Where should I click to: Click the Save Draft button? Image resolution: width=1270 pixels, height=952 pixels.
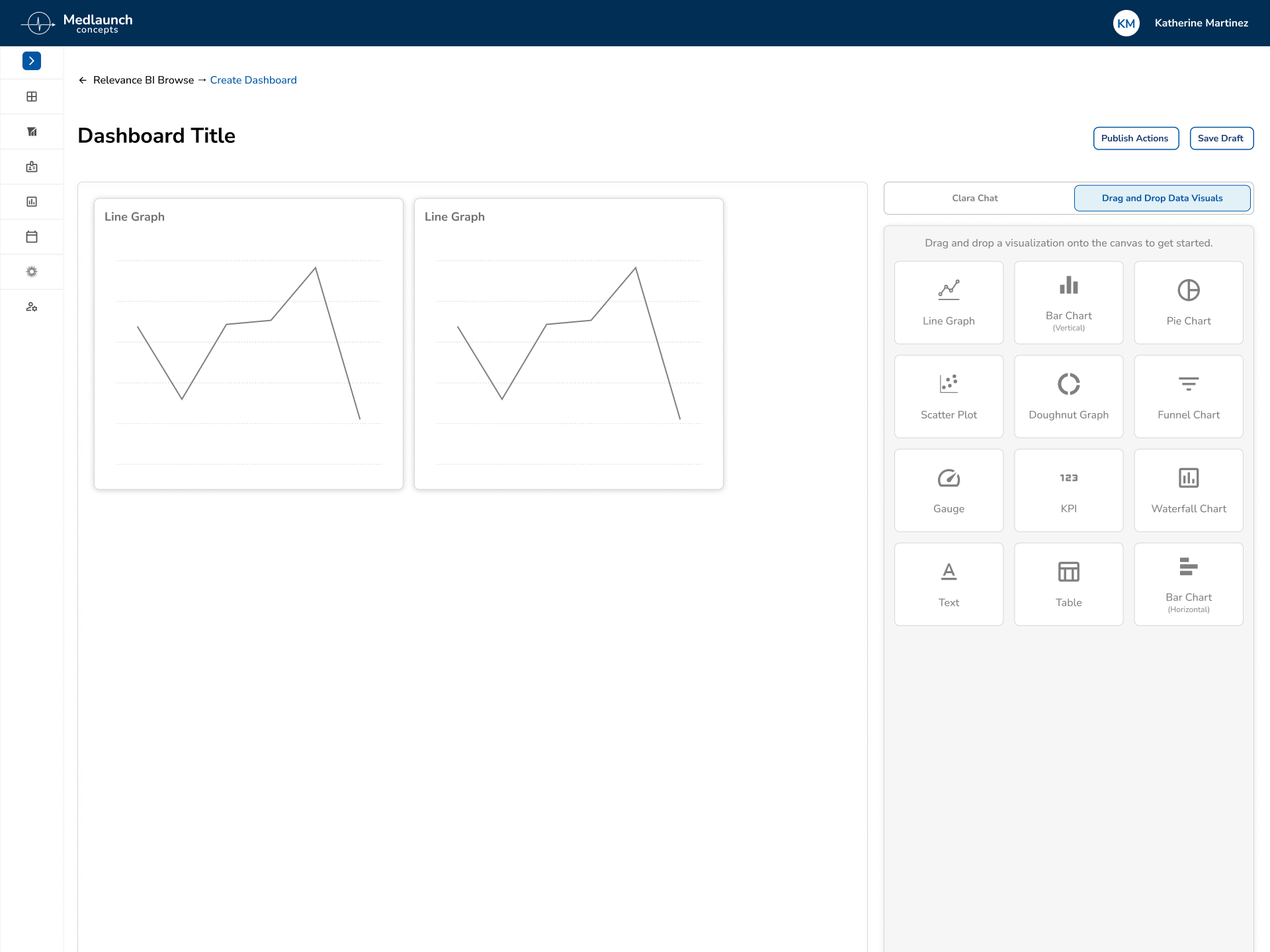click(1221, 138)
